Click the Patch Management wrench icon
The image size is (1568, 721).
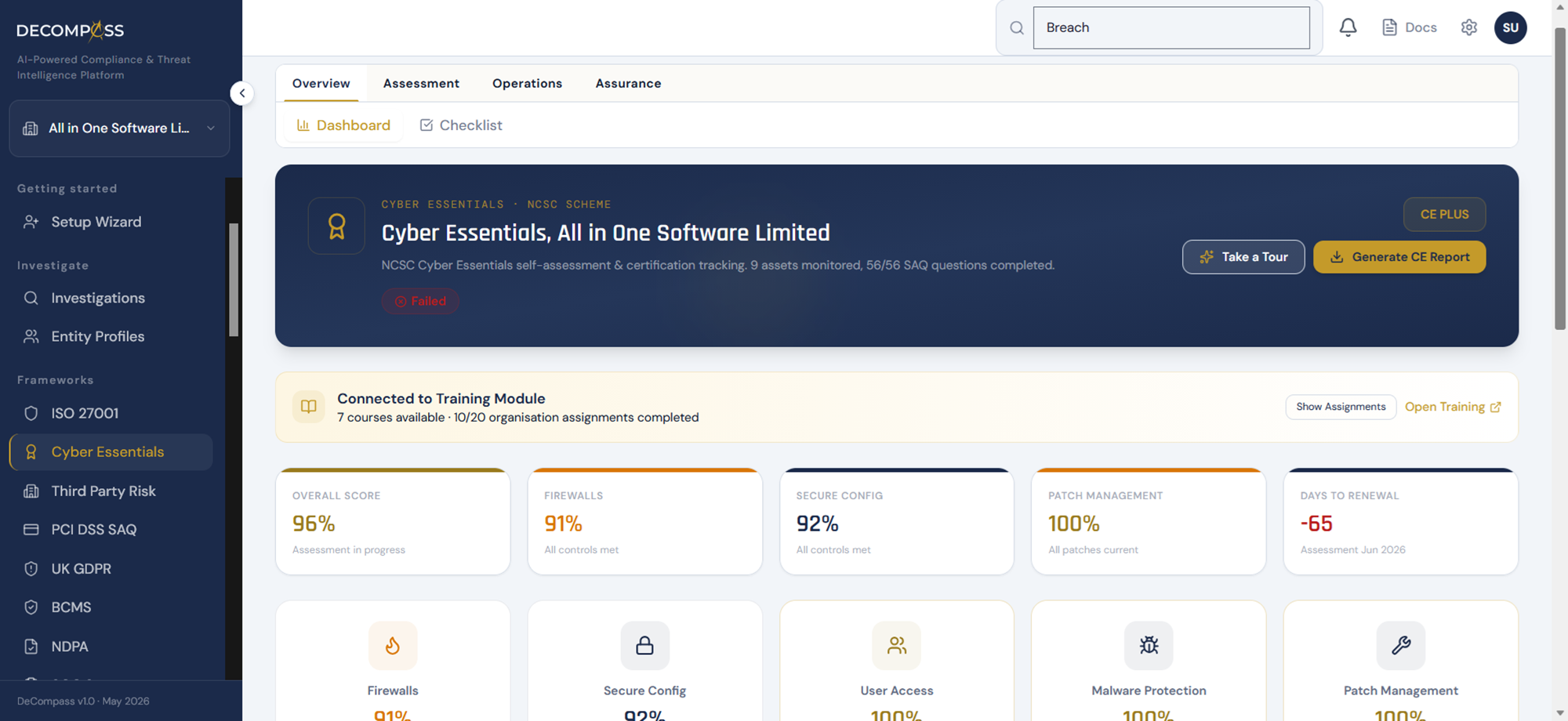(1401, 646)
